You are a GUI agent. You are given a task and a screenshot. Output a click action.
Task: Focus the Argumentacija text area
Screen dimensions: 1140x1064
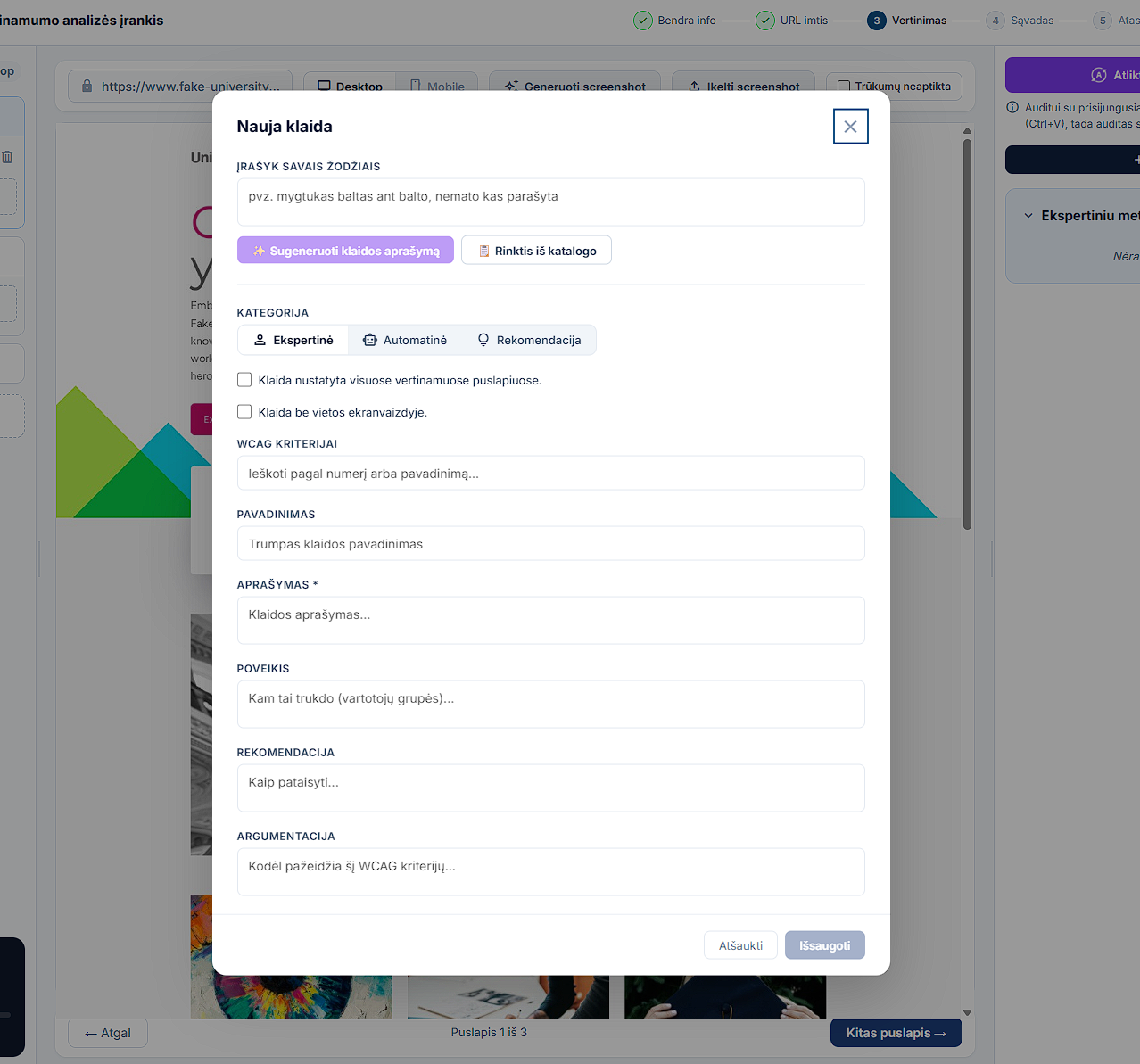pos(550,871)
